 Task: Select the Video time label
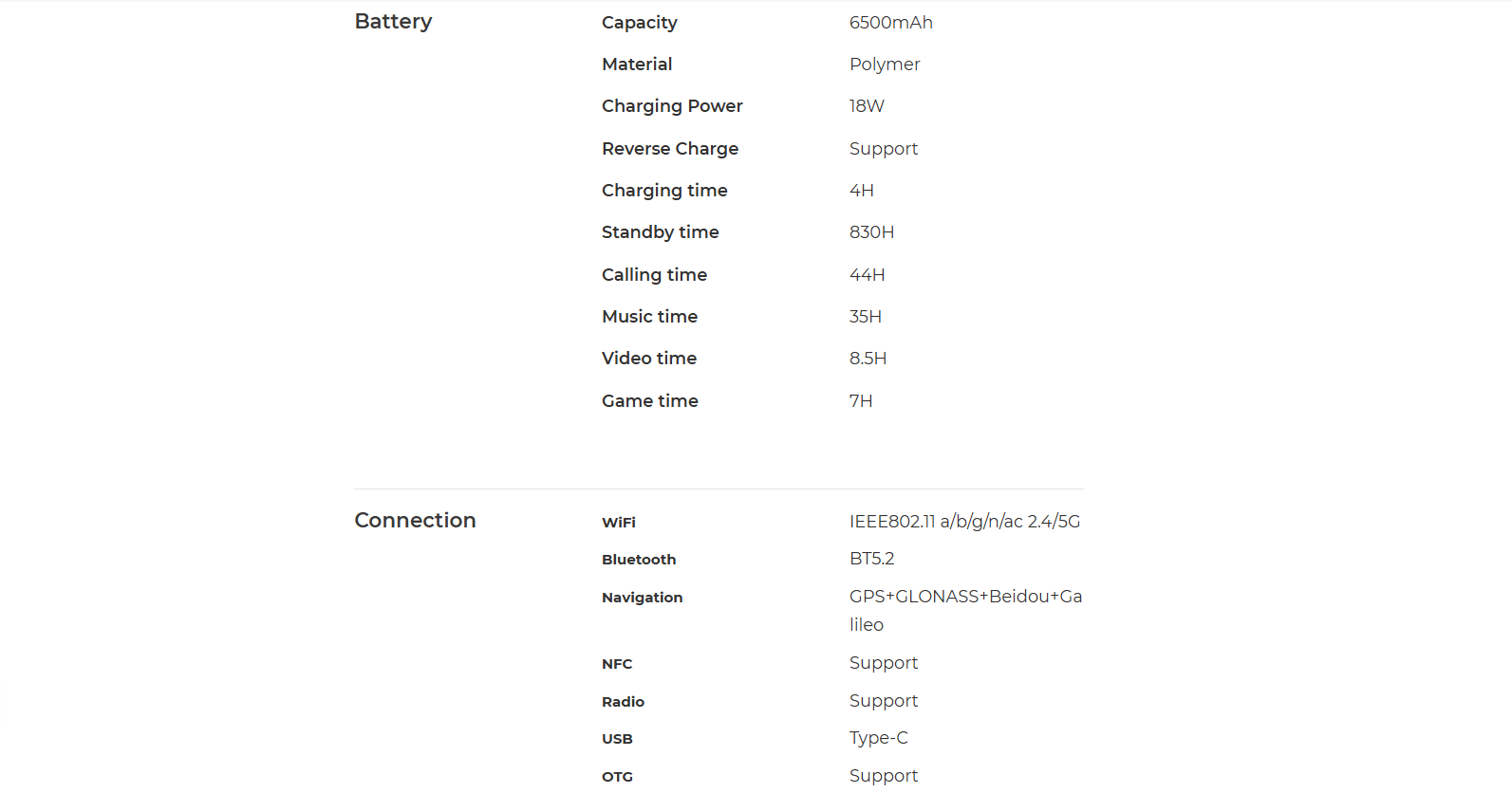click(649, 359)
